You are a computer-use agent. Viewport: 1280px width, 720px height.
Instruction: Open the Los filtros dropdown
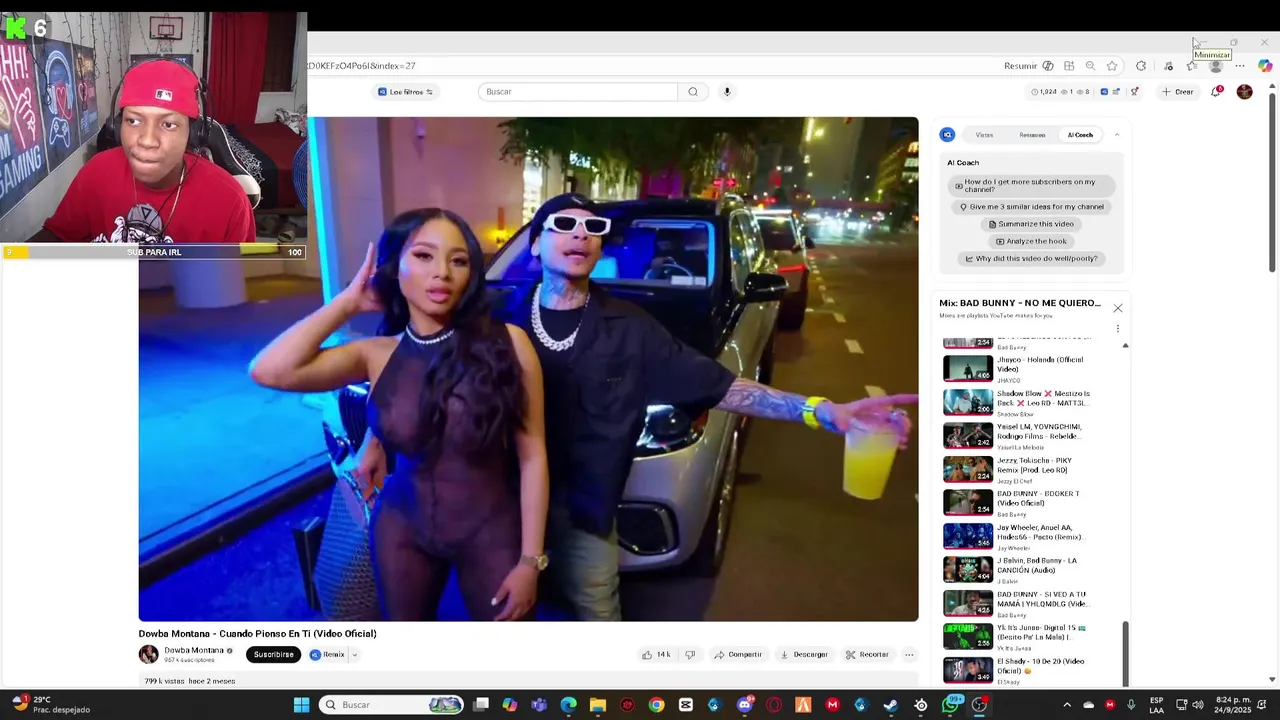click(405, 92)
